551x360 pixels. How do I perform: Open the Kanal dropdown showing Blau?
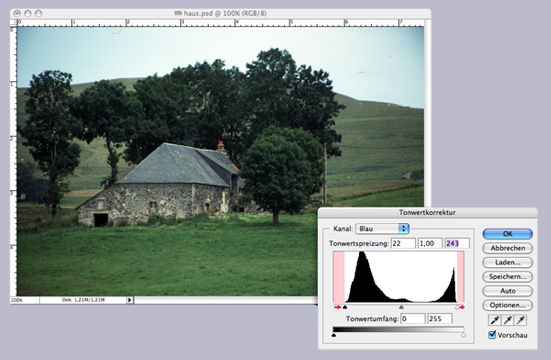382,229
